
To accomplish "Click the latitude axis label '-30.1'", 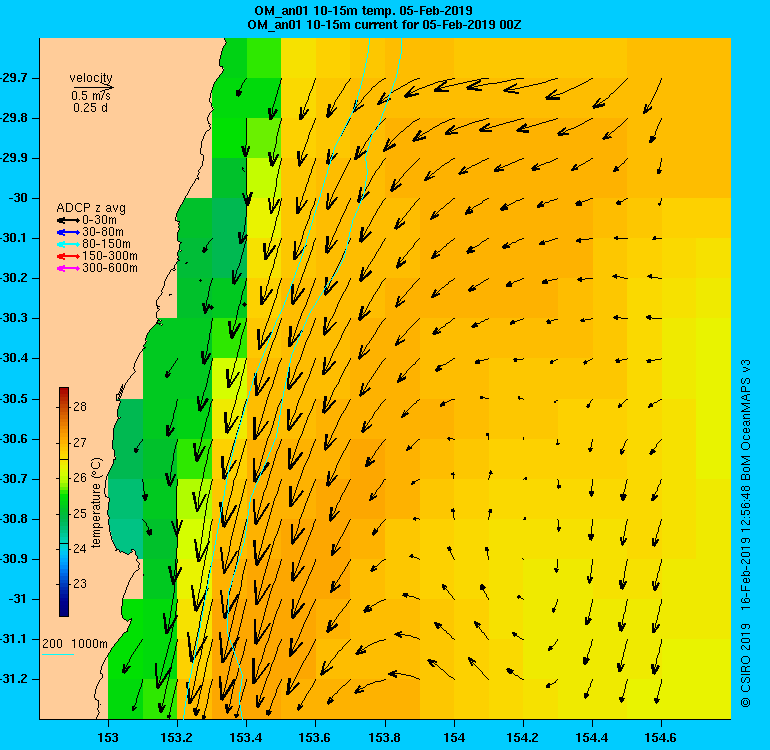I will pyautogui.click(x=13, y=238).
